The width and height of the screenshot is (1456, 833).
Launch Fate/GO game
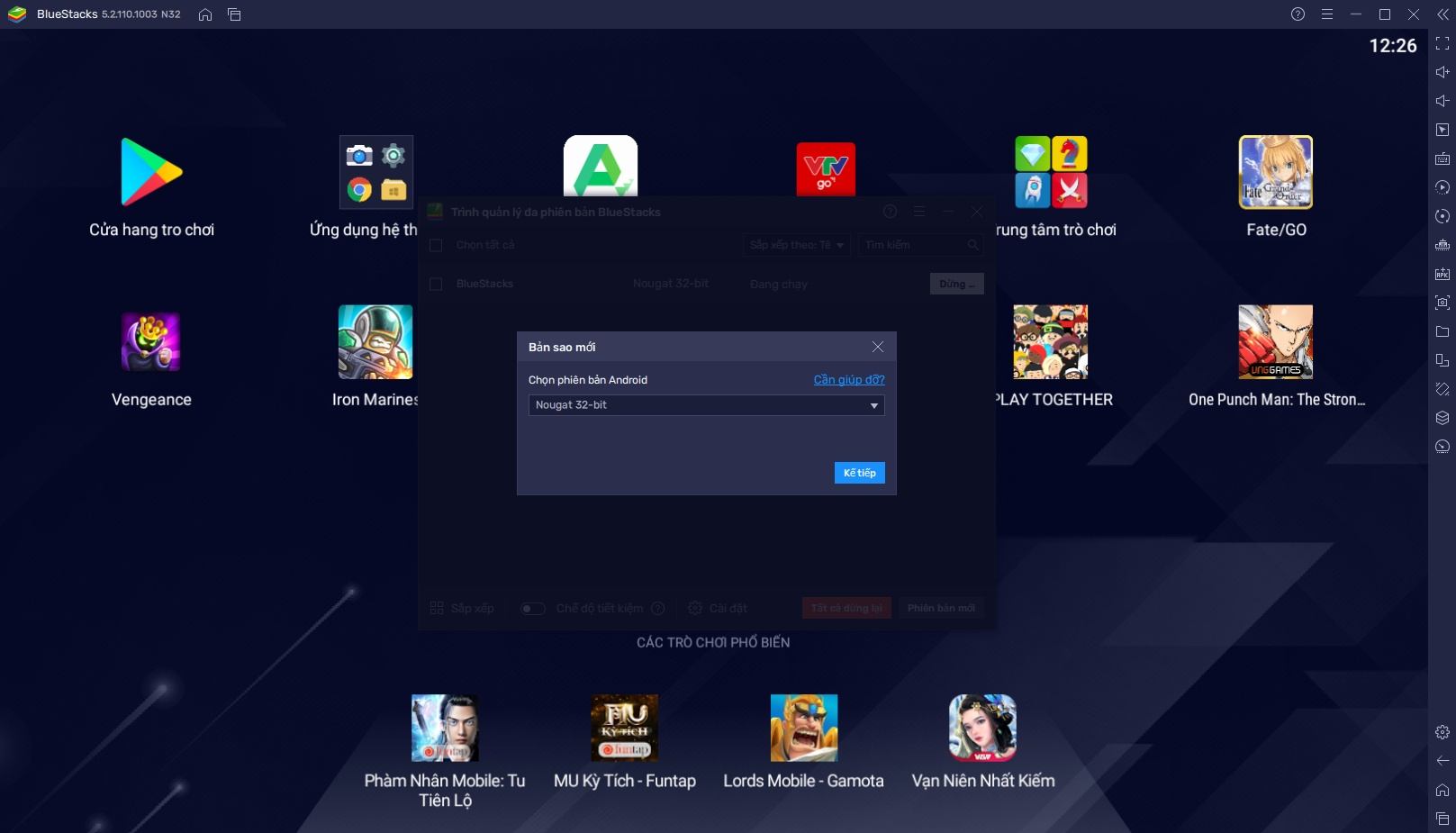coord(1276,172)
